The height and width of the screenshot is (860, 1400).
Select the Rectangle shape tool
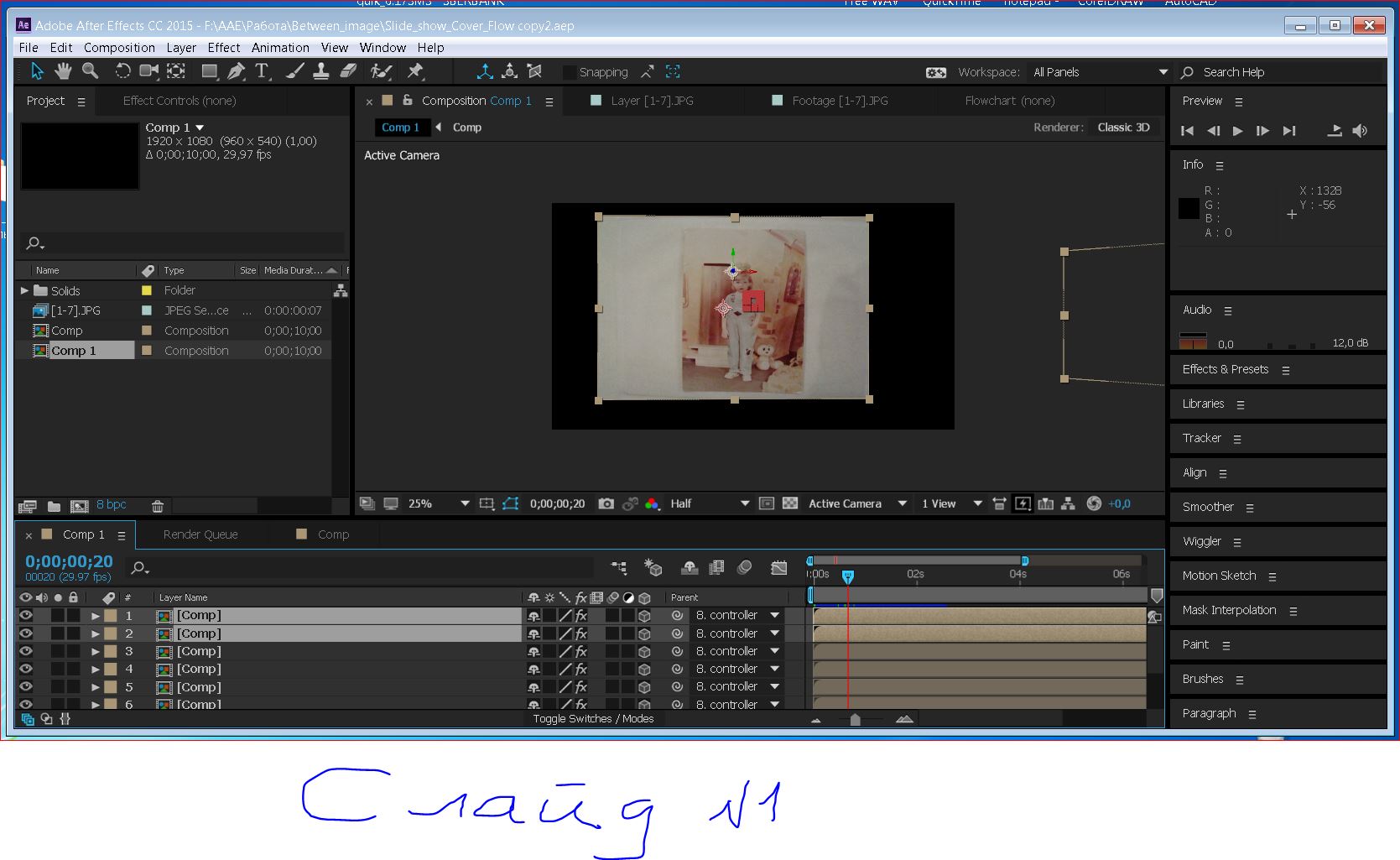coord(210,71)
